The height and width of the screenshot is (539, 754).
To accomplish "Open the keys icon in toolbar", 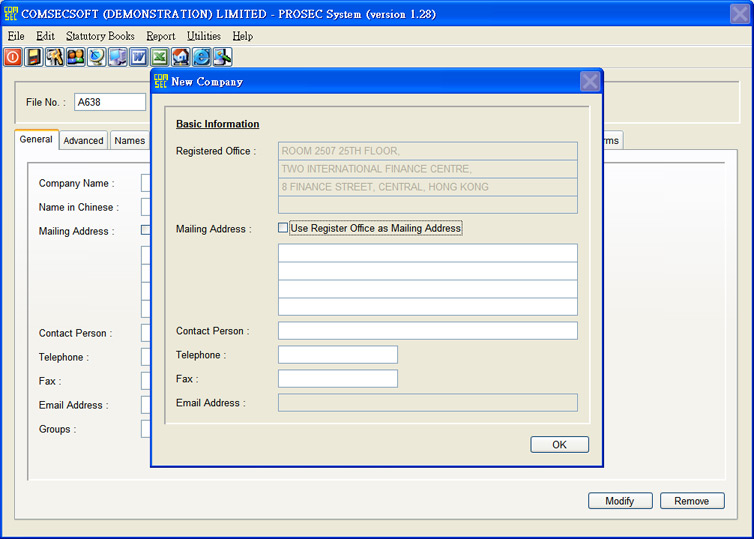I will click(54, 57).
